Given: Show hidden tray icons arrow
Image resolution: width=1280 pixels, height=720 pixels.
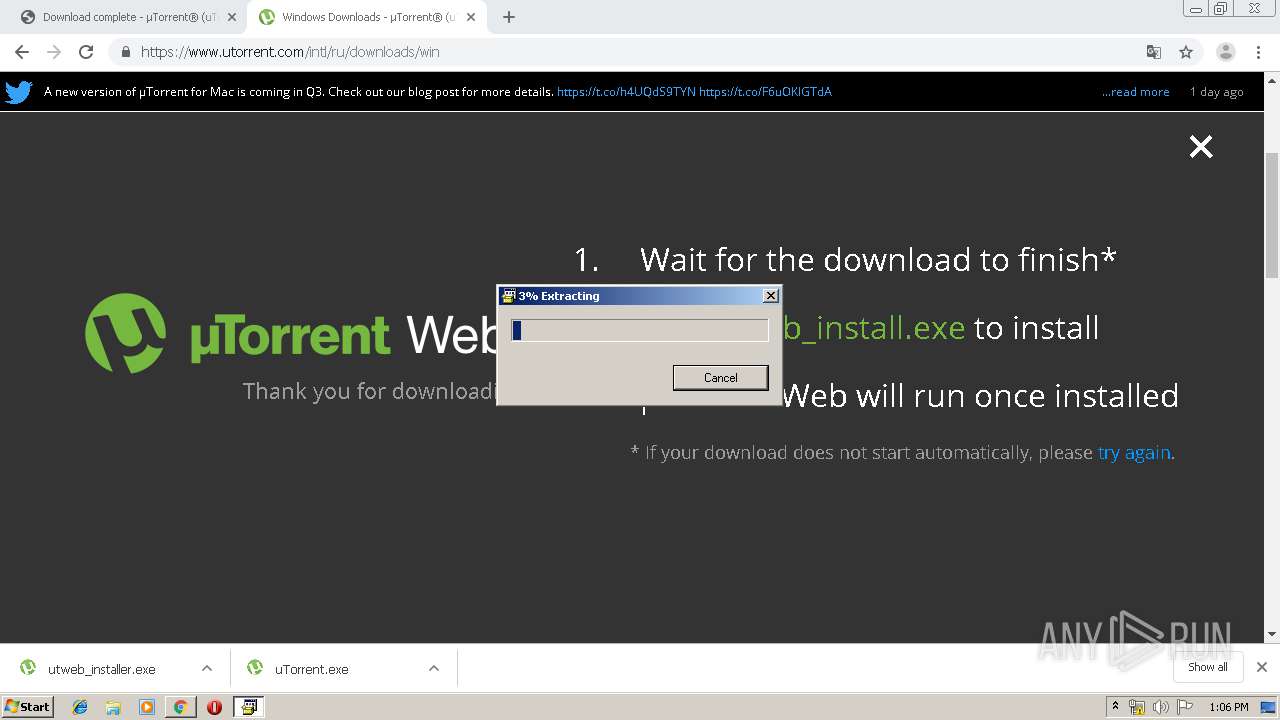Looking at the screenshot, I should click(x=1115, y=707).
